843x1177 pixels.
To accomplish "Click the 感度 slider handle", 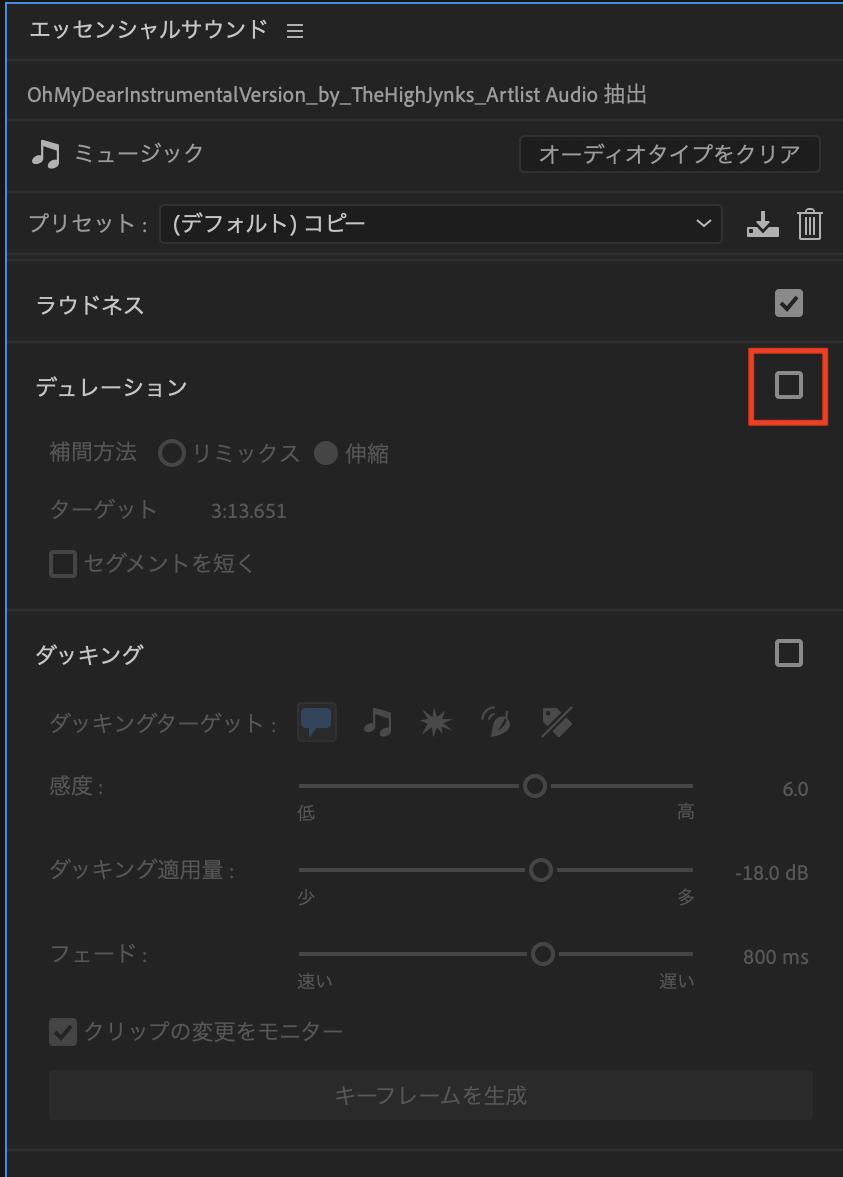I will point(534,786).
